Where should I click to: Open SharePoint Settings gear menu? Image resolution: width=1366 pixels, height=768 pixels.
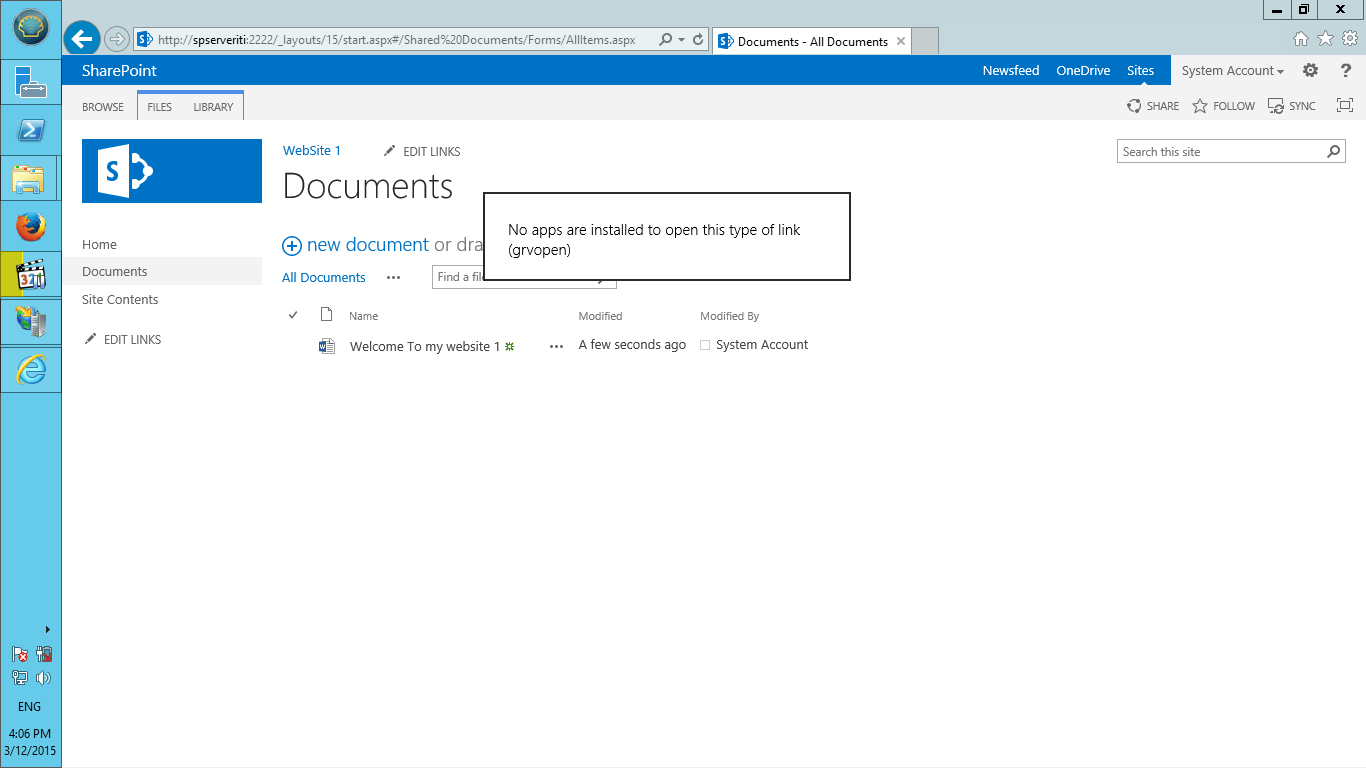1310,70
